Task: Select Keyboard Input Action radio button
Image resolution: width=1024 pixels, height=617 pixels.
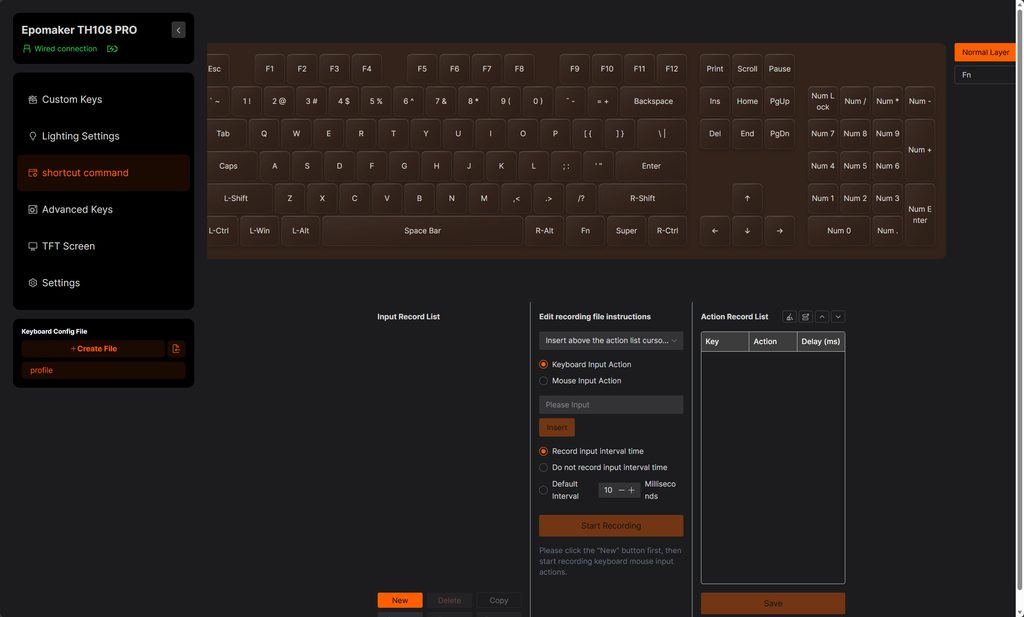Action: pyautogui.click(x=543, y=364)
